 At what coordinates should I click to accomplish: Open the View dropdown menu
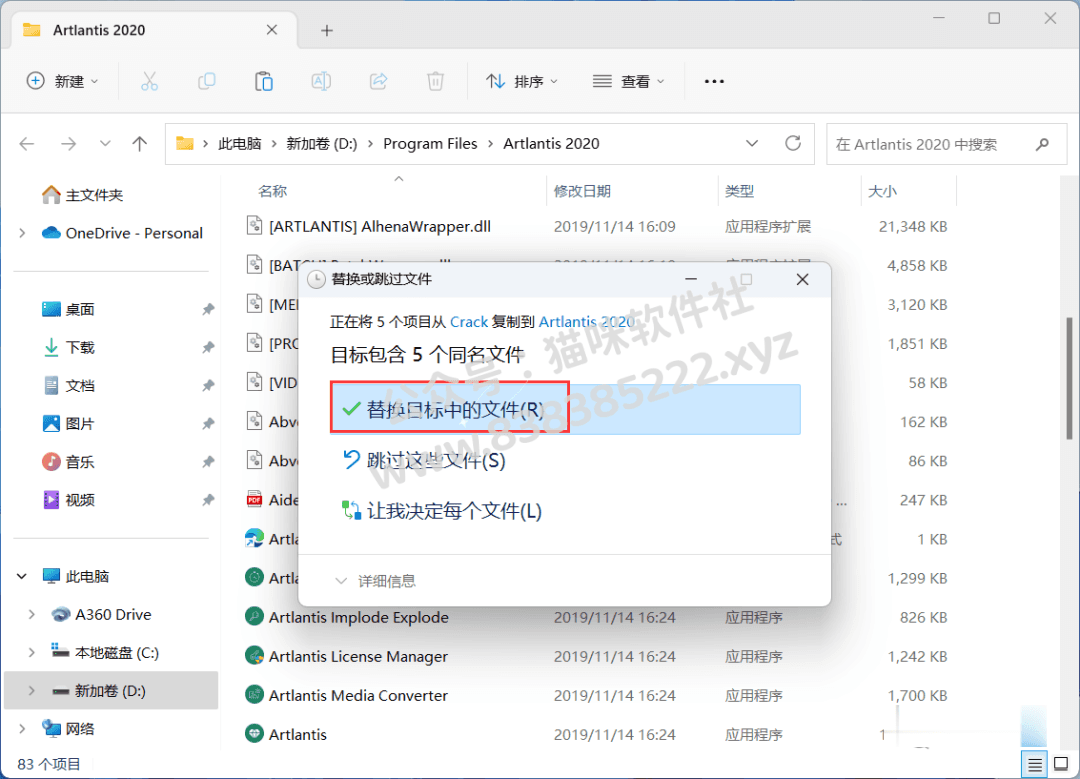(628, 81)
